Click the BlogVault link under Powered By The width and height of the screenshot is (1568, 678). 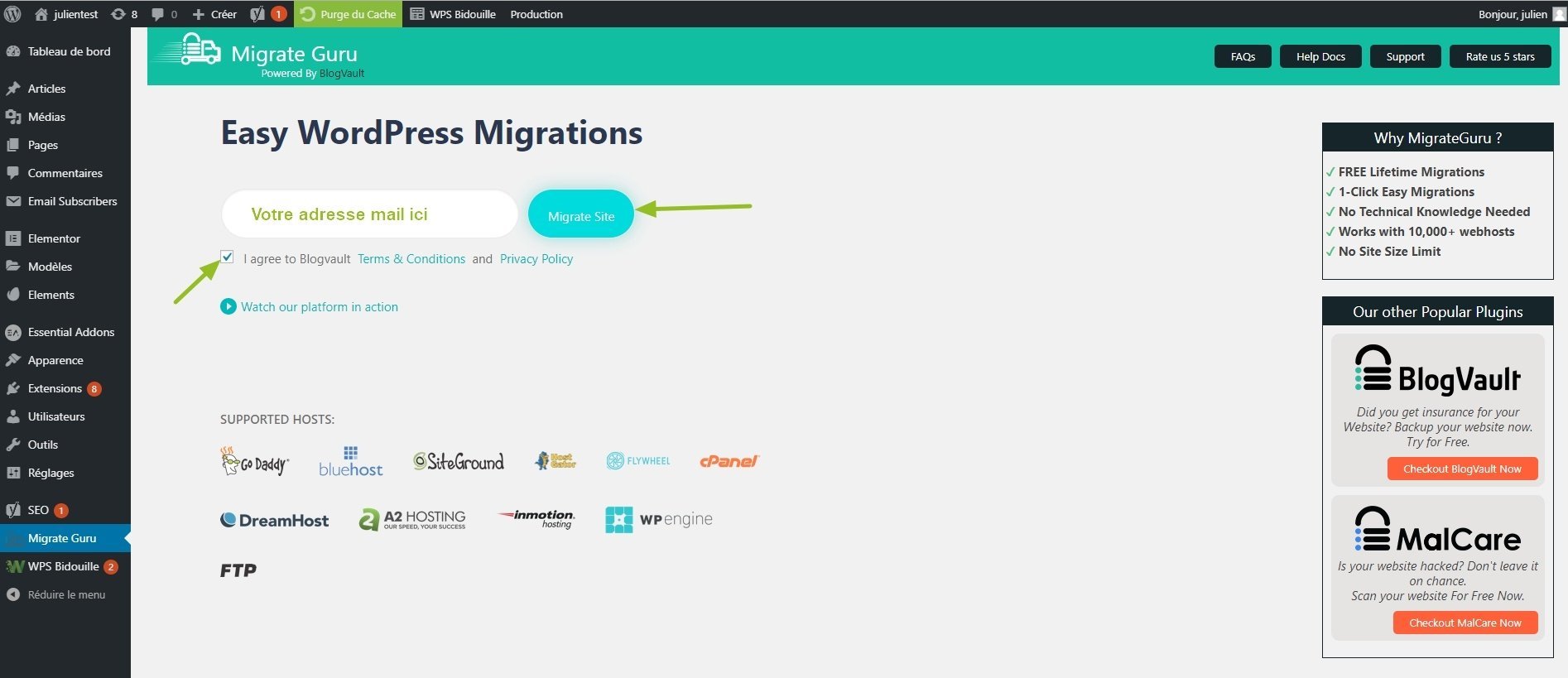click(342, 74)
